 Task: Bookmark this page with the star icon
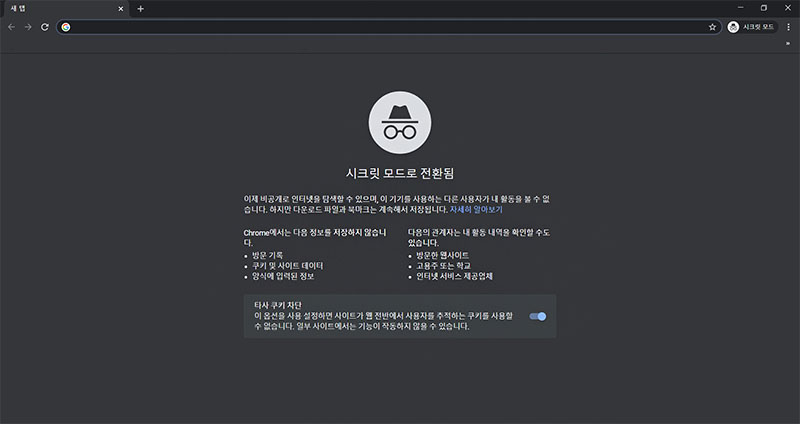click(x=712, y=27)
